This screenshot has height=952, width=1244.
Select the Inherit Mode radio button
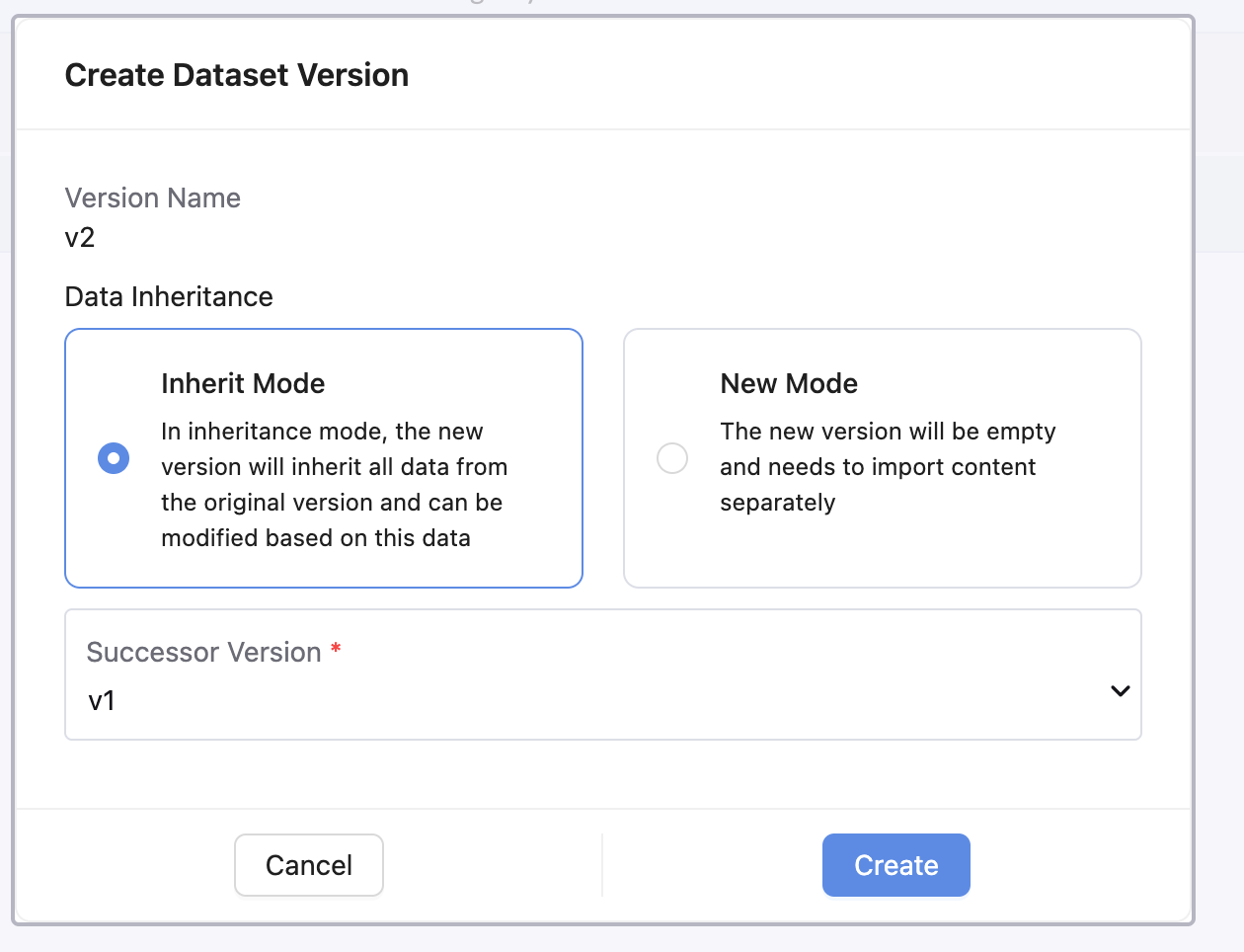(x=114, y=458)
